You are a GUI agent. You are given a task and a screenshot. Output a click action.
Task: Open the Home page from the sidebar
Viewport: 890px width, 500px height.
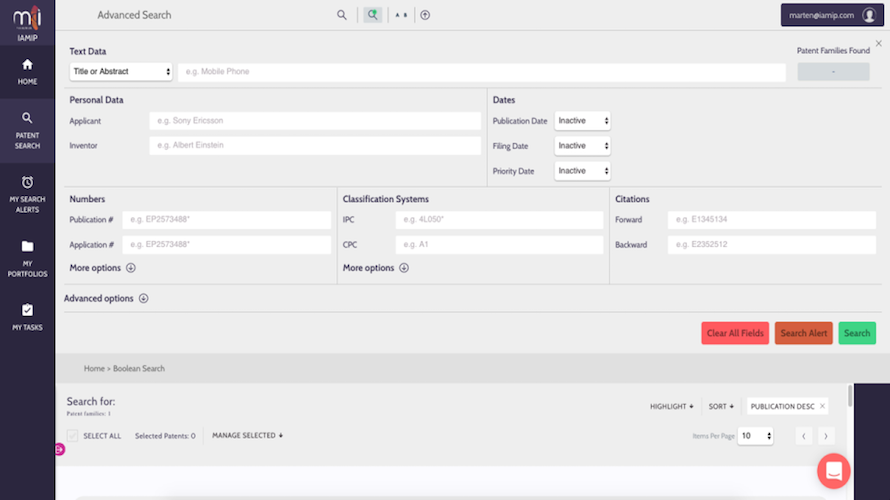click(27, 71)
